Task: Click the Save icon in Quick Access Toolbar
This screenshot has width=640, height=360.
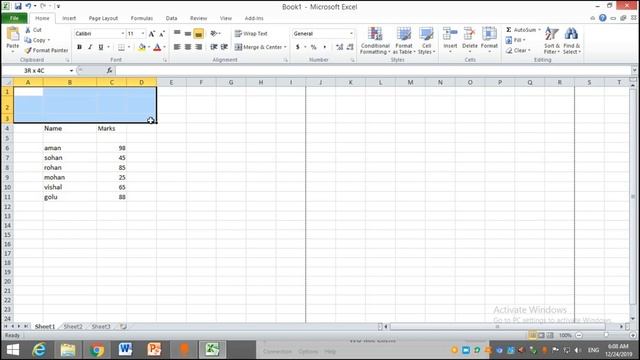Action: (18, 6)
